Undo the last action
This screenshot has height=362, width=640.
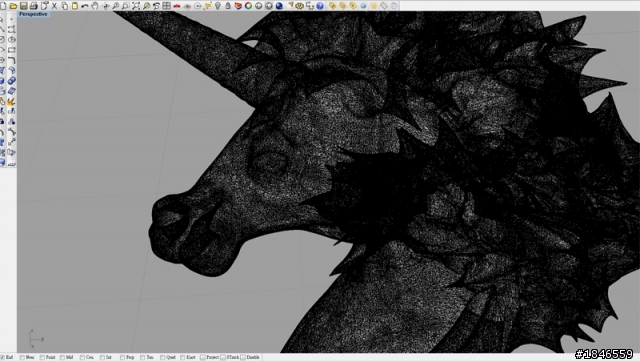(85, 6)
